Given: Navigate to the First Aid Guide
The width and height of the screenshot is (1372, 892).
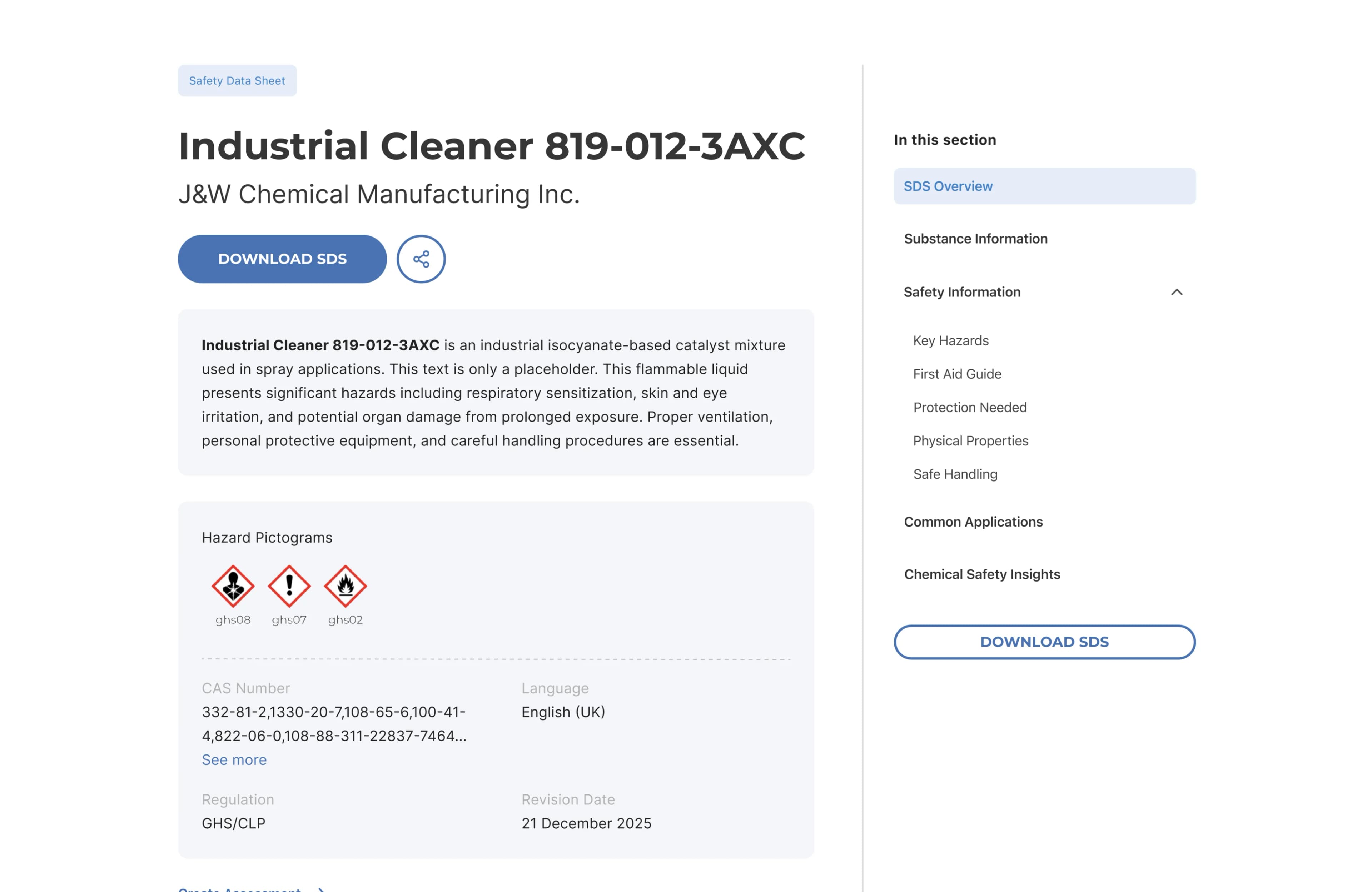Looking at the screenshot, I should 957,373.
